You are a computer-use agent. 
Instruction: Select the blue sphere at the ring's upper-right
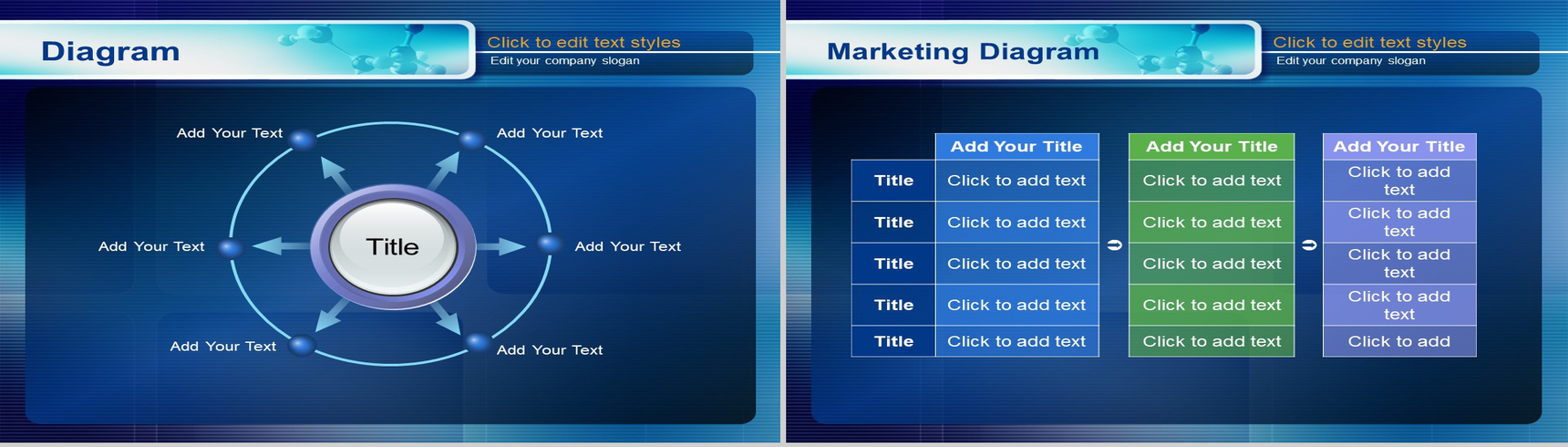coord(471,140)
